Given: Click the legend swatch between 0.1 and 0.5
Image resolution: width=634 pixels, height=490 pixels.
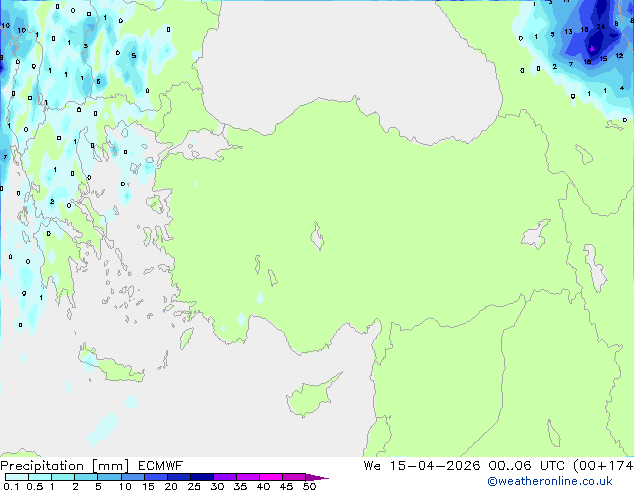Looking at the screenshot, I should coord(17,477).
